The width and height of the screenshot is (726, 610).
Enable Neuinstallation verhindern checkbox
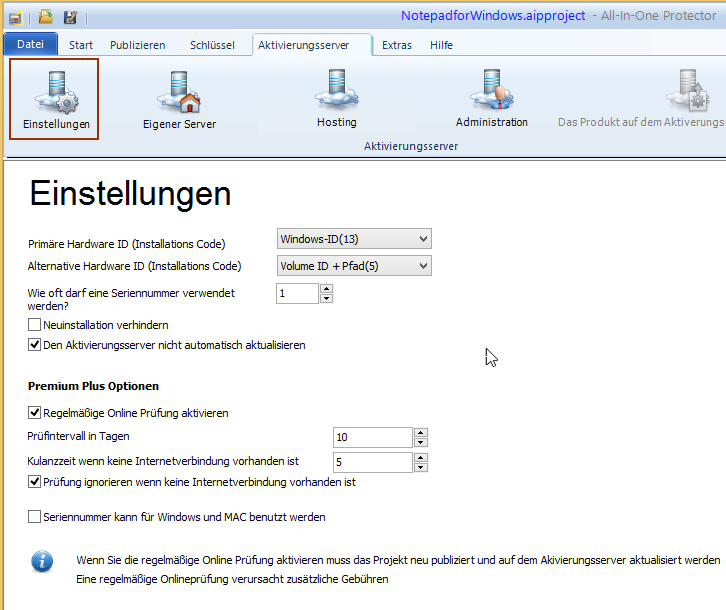[x=35, y=325]
